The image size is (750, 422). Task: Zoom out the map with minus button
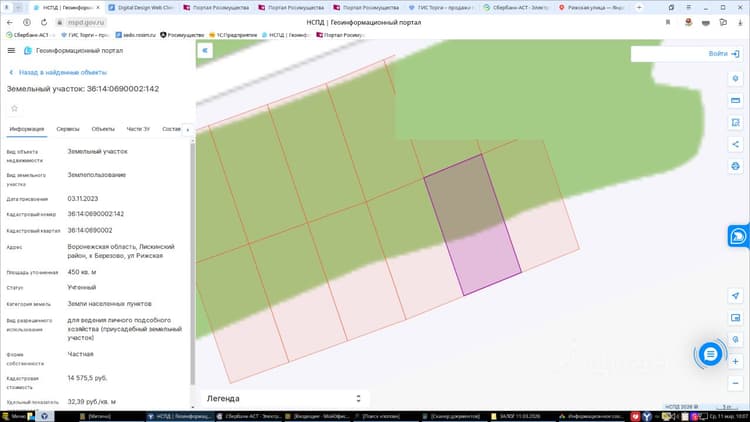tap(735, 383)
